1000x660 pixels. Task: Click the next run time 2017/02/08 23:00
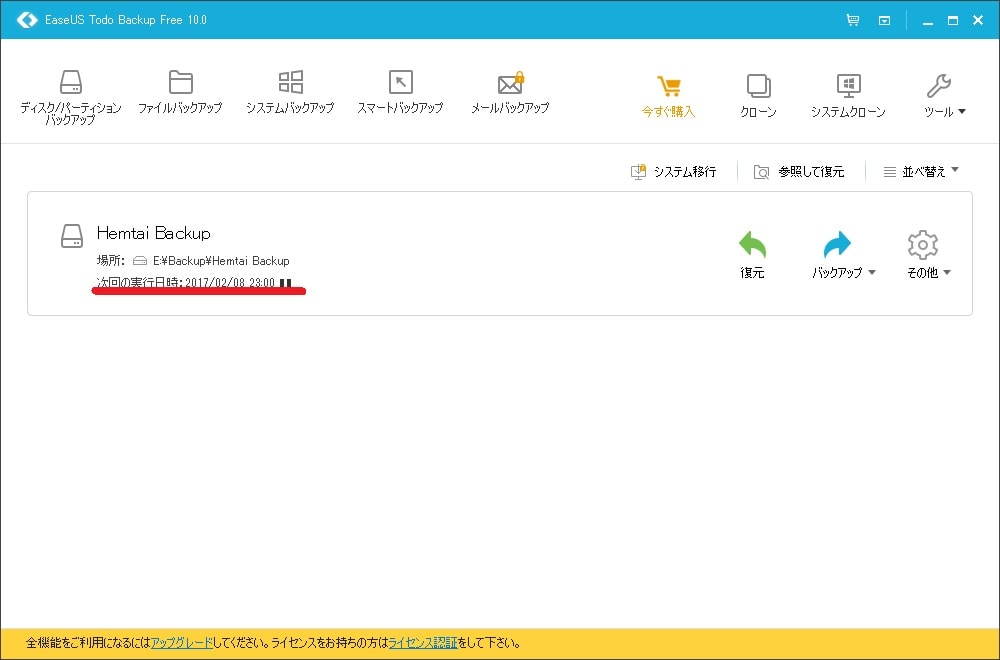230,282
